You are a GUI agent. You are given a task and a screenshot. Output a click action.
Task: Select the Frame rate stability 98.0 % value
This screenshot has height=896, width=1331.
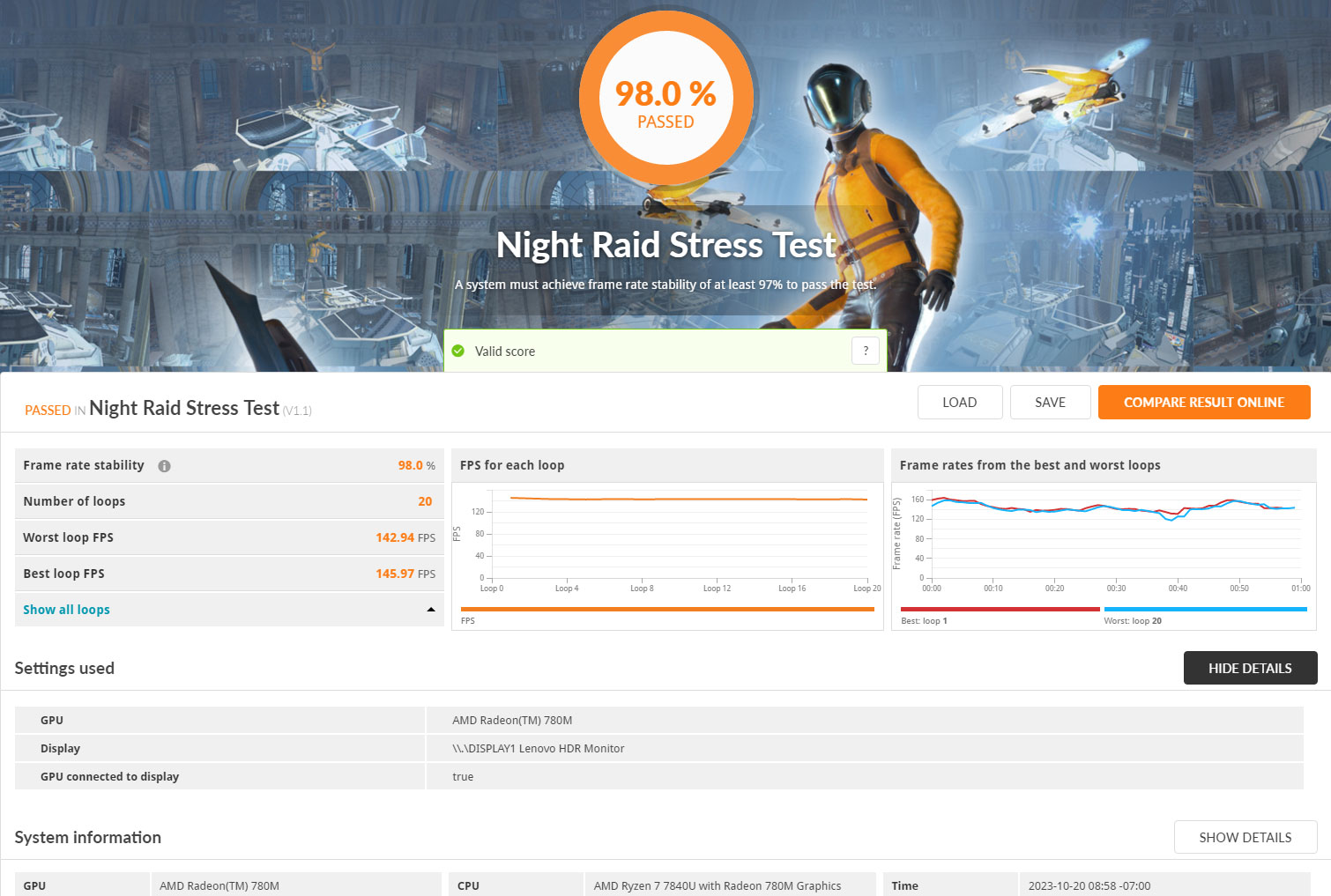pyautogui.click(x=416, y=465)
